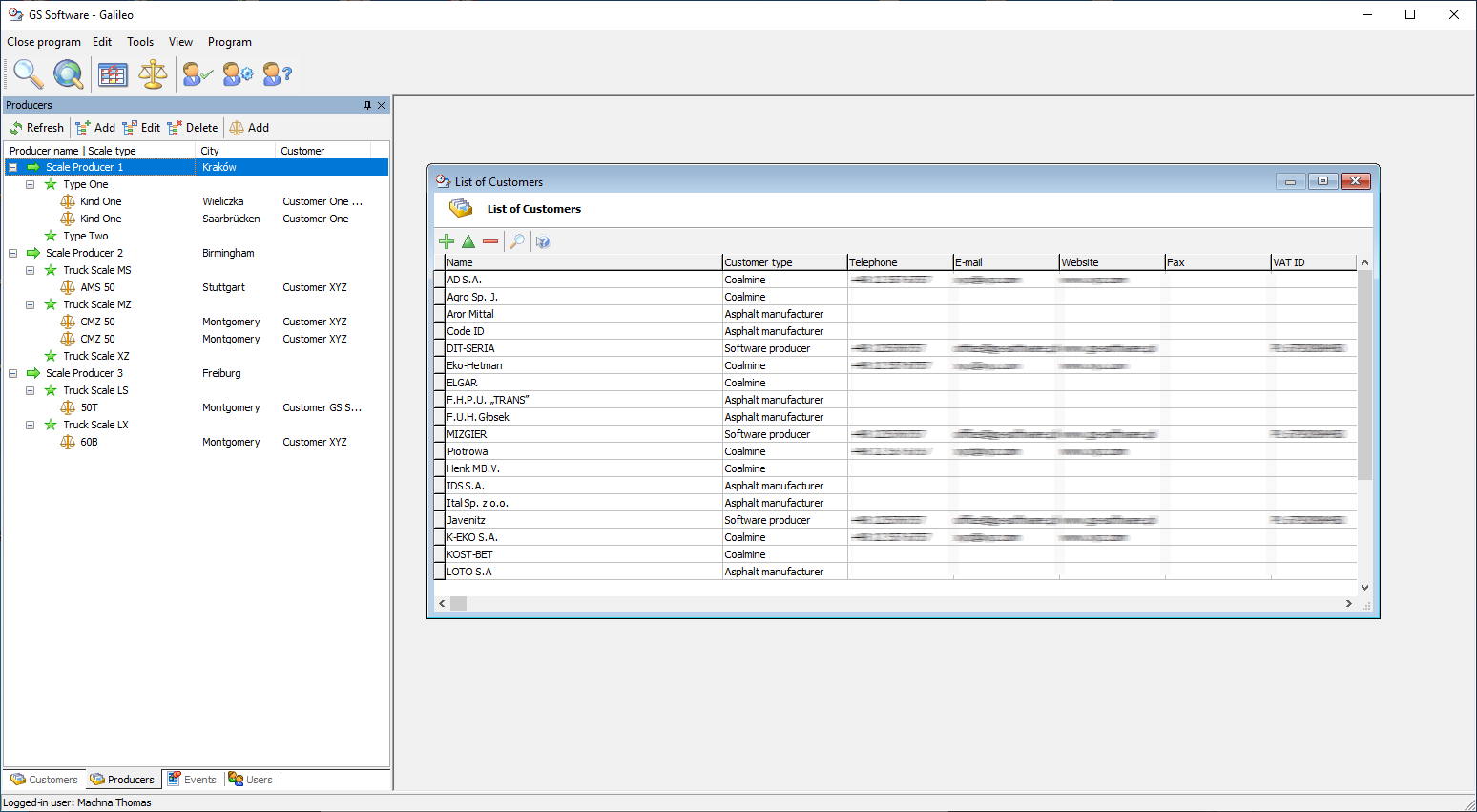Click the horizontal scrollbar right arrow in customers list
This screenshot has width=1477, height=812.
point(1348,604)
